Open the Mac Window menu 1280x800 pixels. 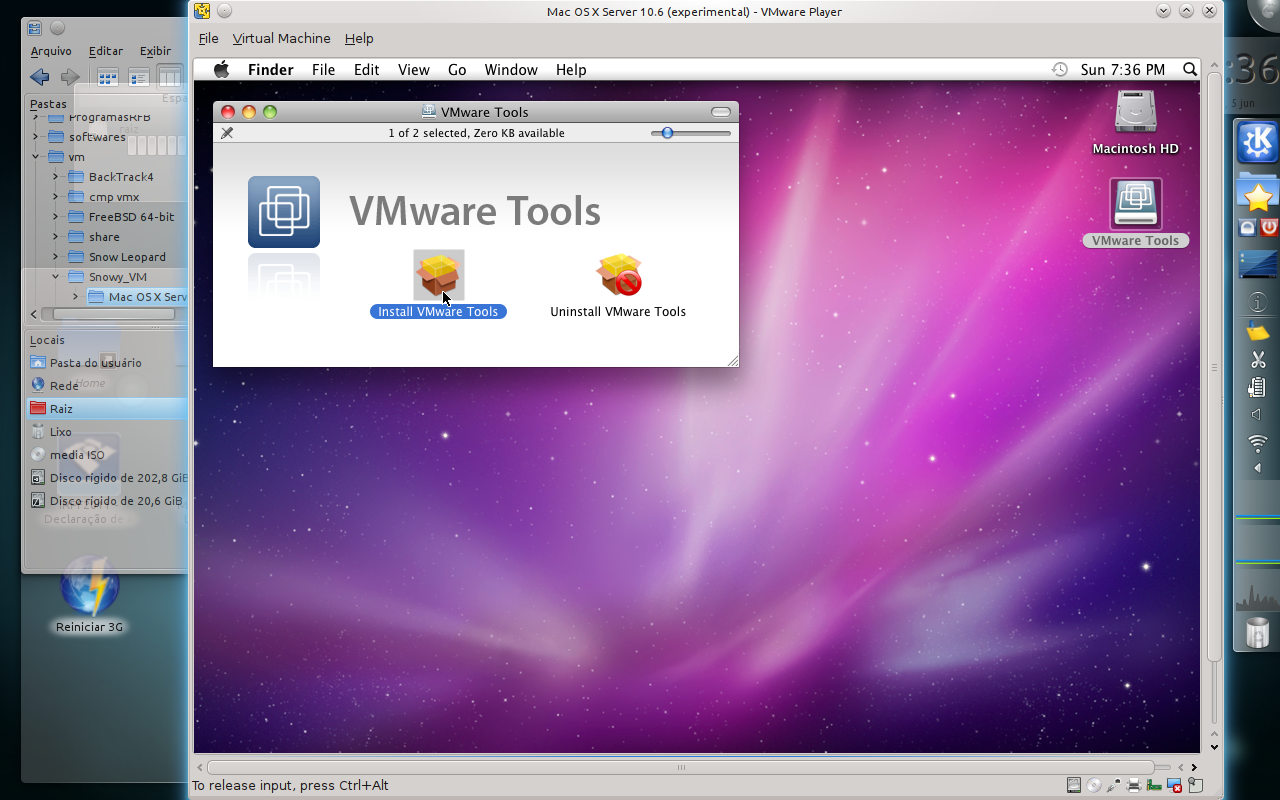coord(511,70)
